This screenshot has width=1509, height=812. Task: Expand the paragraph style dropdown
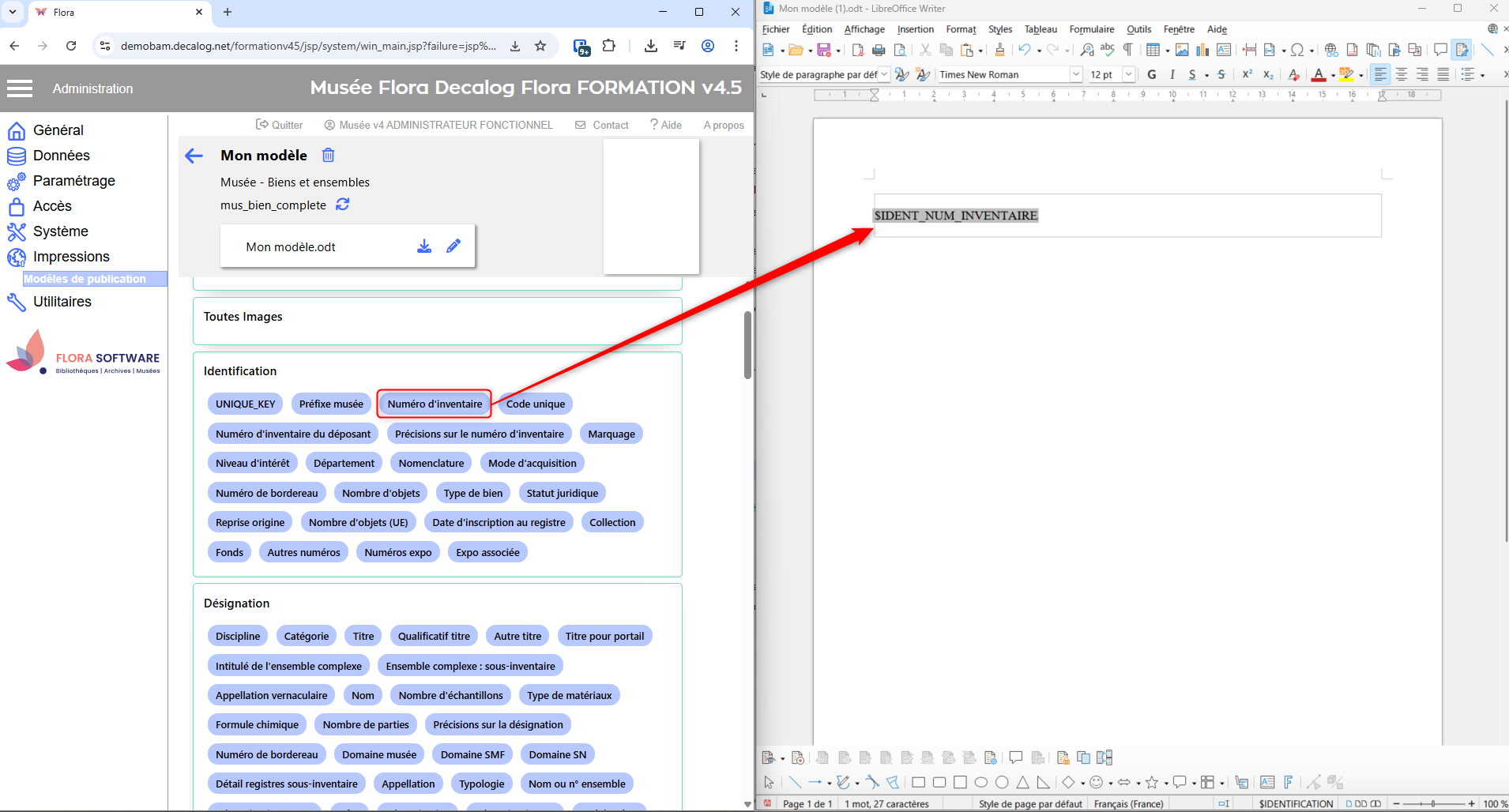(x=884, y=74)
